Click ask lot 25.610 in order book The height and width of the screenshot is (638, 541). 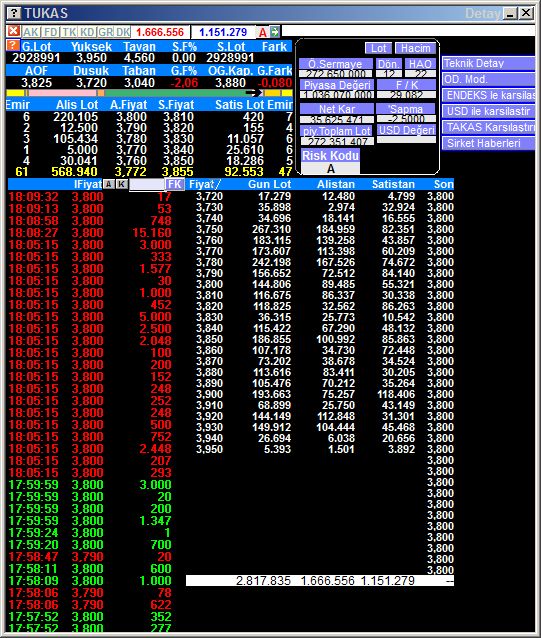(x=245, y=150)
